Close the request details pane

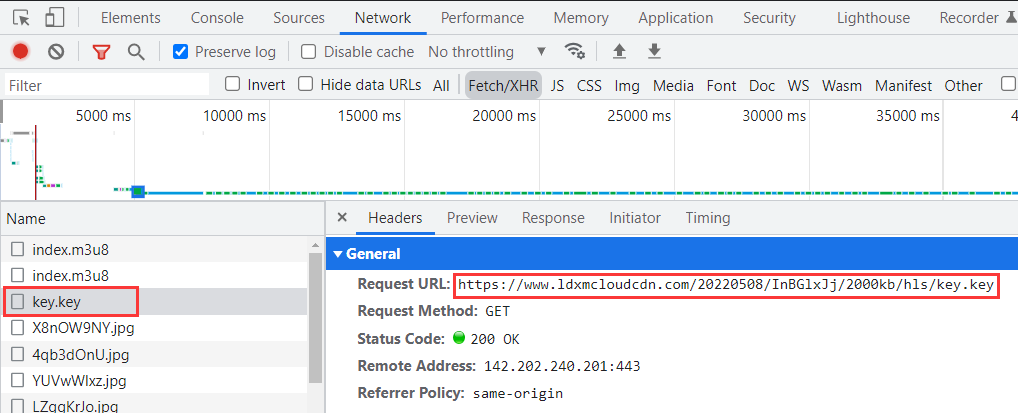coord(342,218)
